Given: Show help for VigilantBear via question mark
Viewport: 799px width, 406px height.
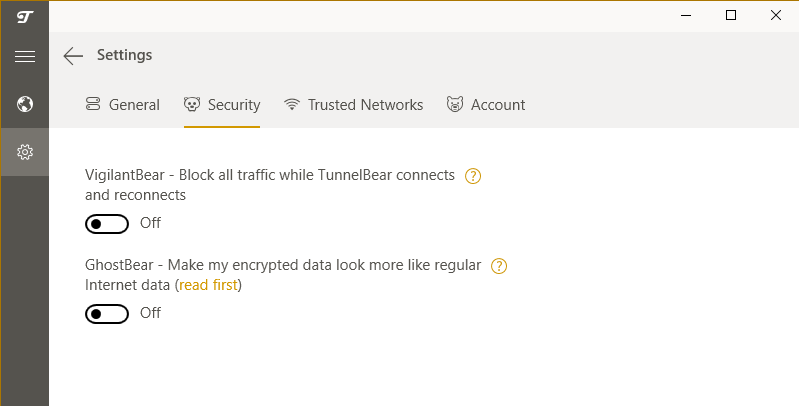Looking at the screenshot, I should [x=474, y=176].
